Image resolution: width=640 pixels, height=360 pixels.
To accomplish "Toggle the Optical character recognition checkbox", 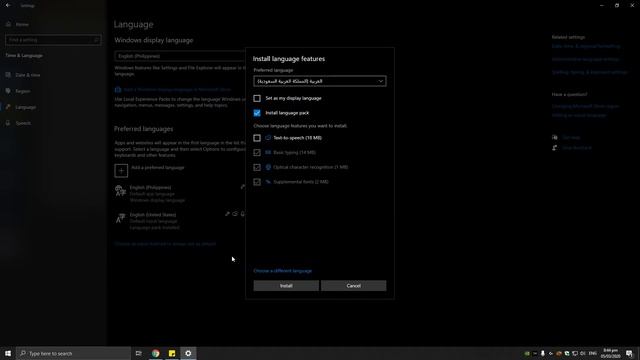I will (x=257, y=167).
